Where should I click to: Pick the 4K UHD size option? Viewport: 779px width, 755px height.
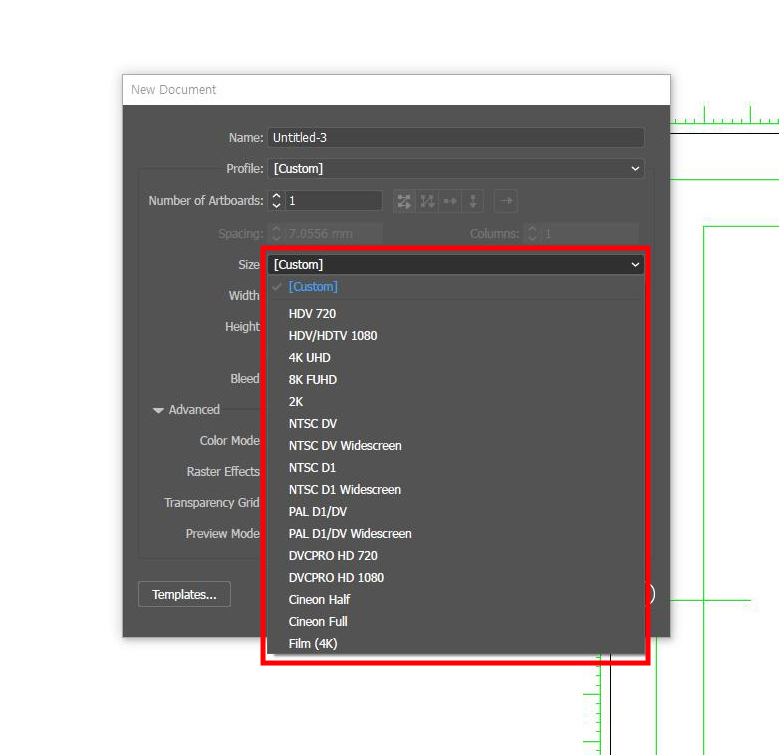(456, 358)
